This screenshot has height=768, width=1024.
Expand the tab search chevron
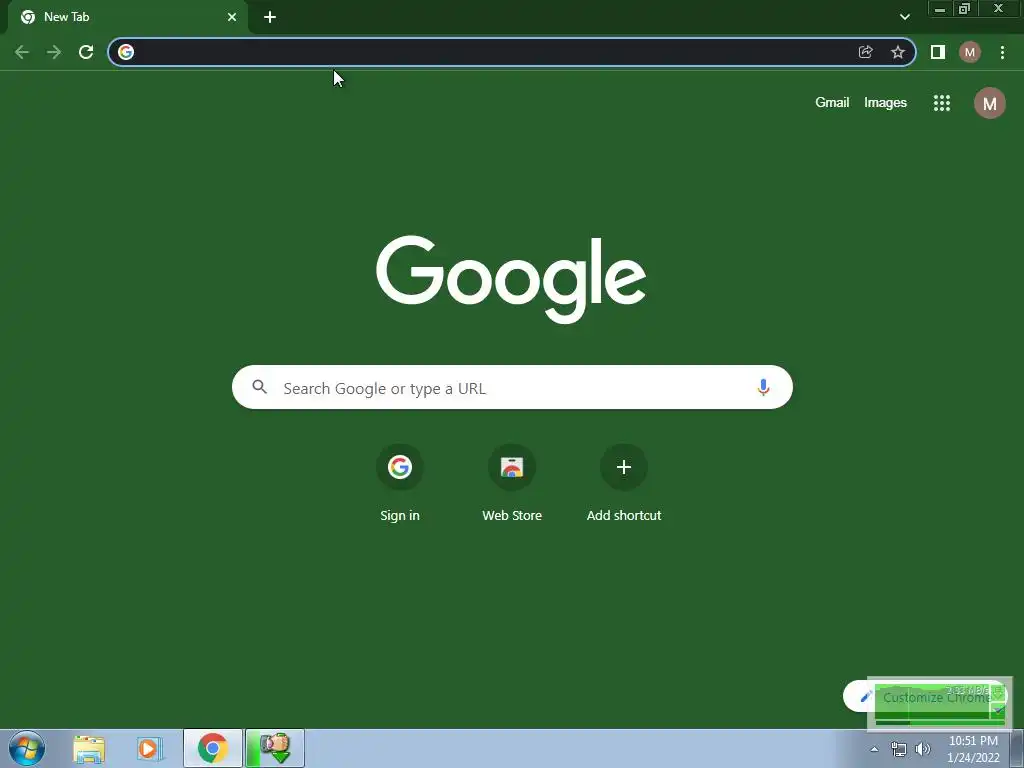904,17
